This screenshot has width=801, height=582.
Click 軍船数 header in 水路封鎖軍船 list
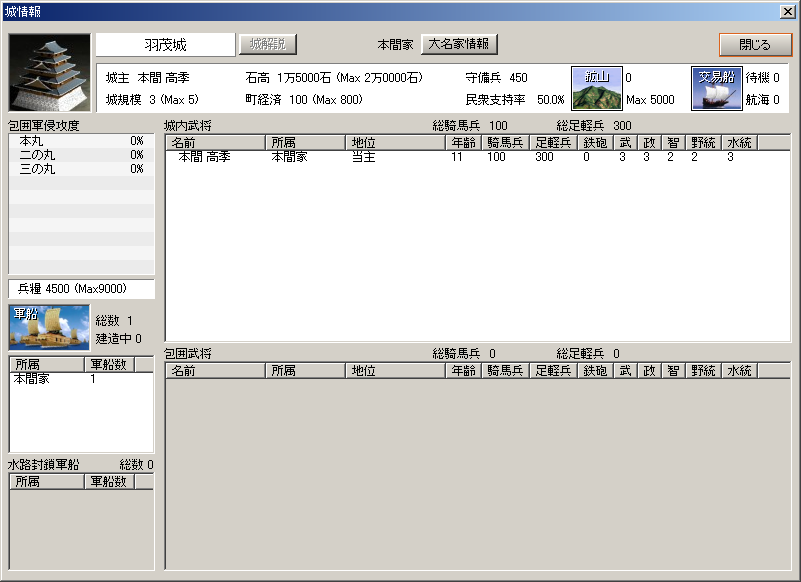coord(109,481)
